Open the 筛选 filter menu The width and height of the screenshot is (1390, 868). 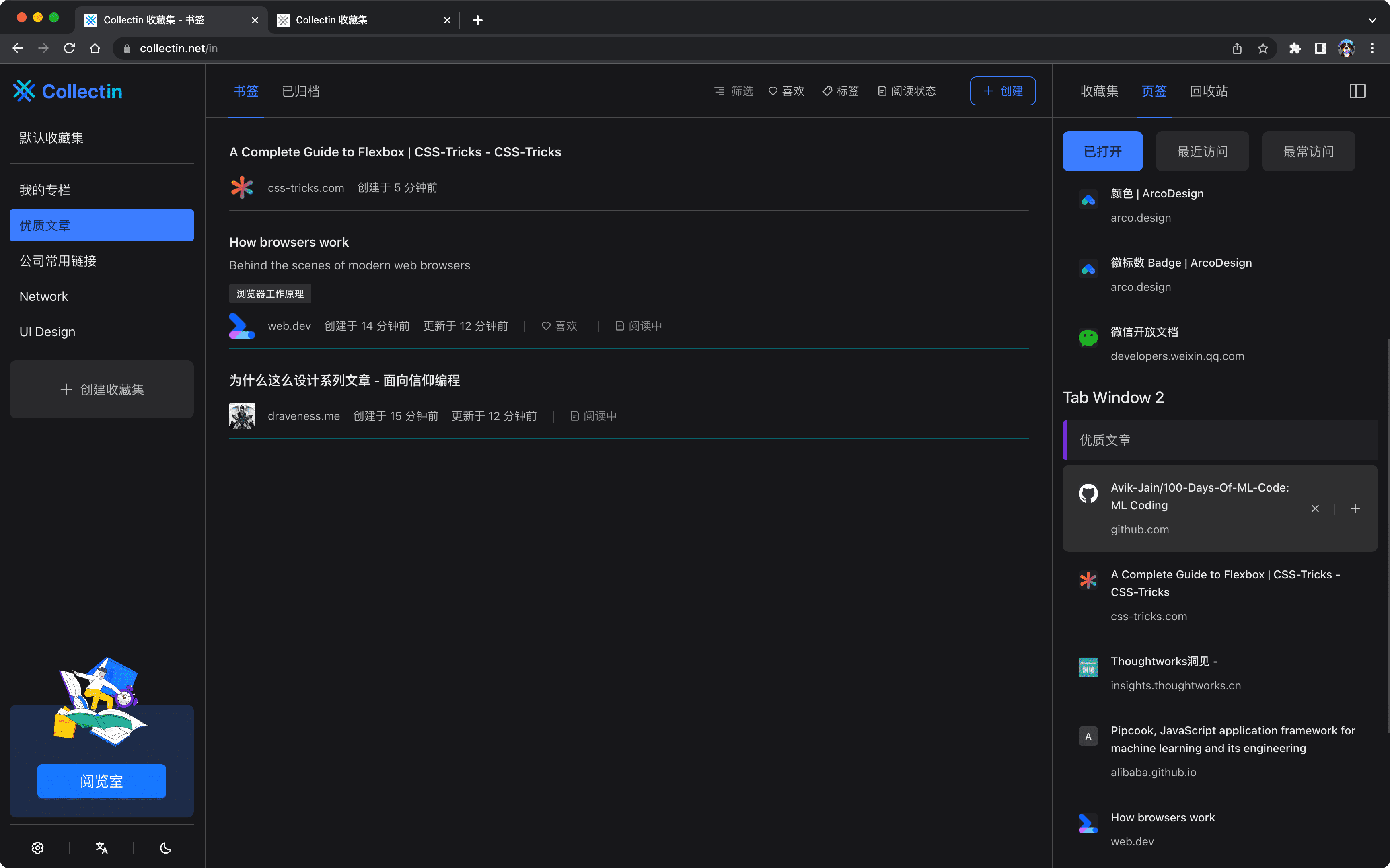(734, 91)
